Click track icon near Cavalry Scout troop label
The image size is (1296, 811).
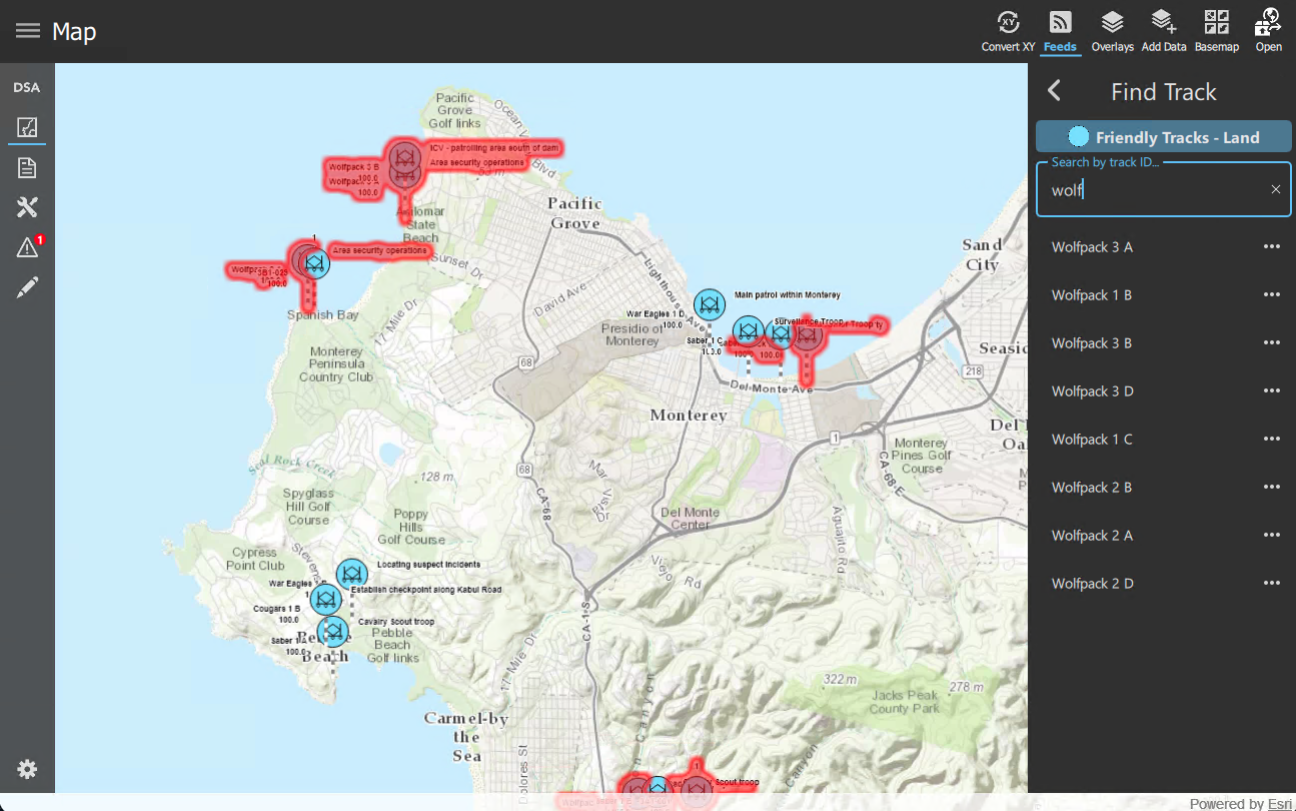pos(332,631)
